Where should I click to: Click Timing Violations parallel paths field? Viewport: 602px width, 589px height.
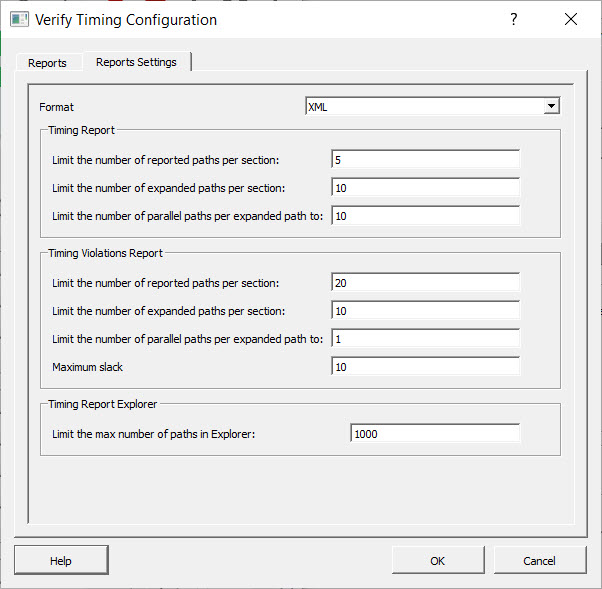pos(425,339)
